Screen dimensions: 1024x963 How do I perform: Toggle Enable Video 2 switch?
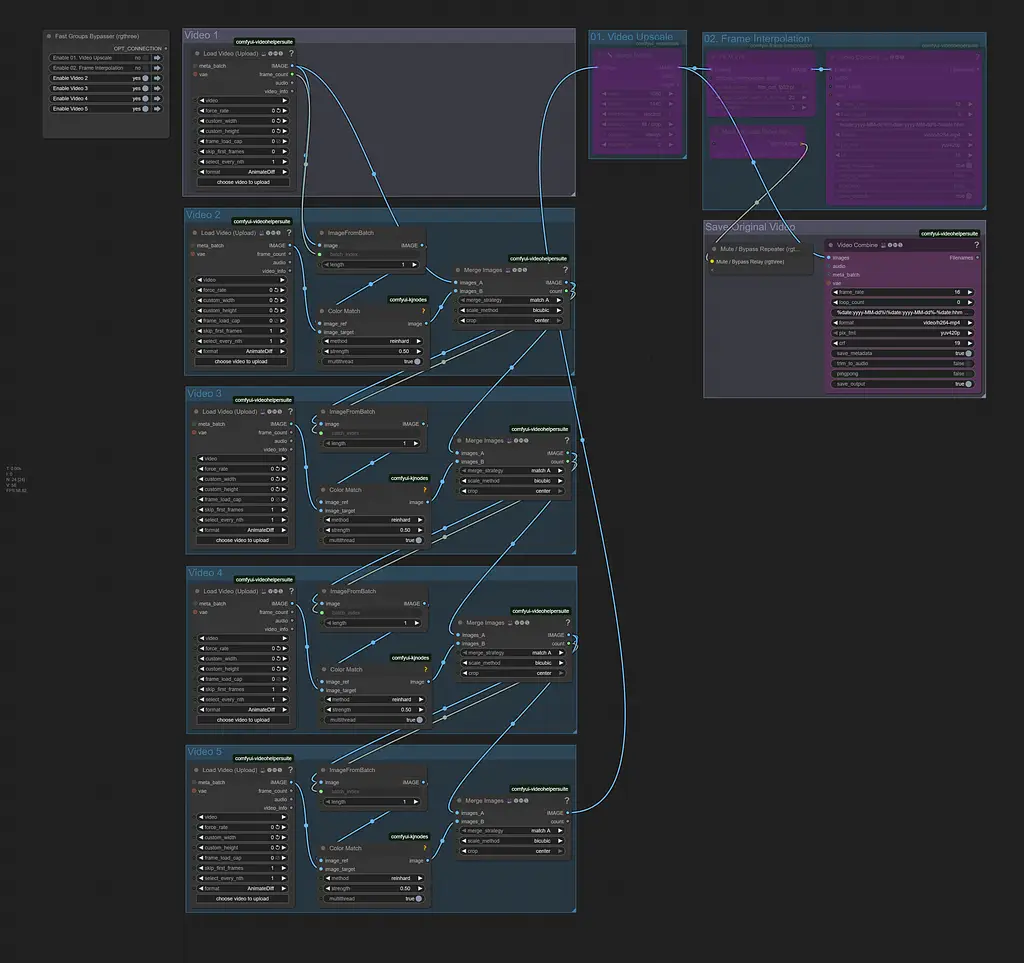click(x=146, y=78)
